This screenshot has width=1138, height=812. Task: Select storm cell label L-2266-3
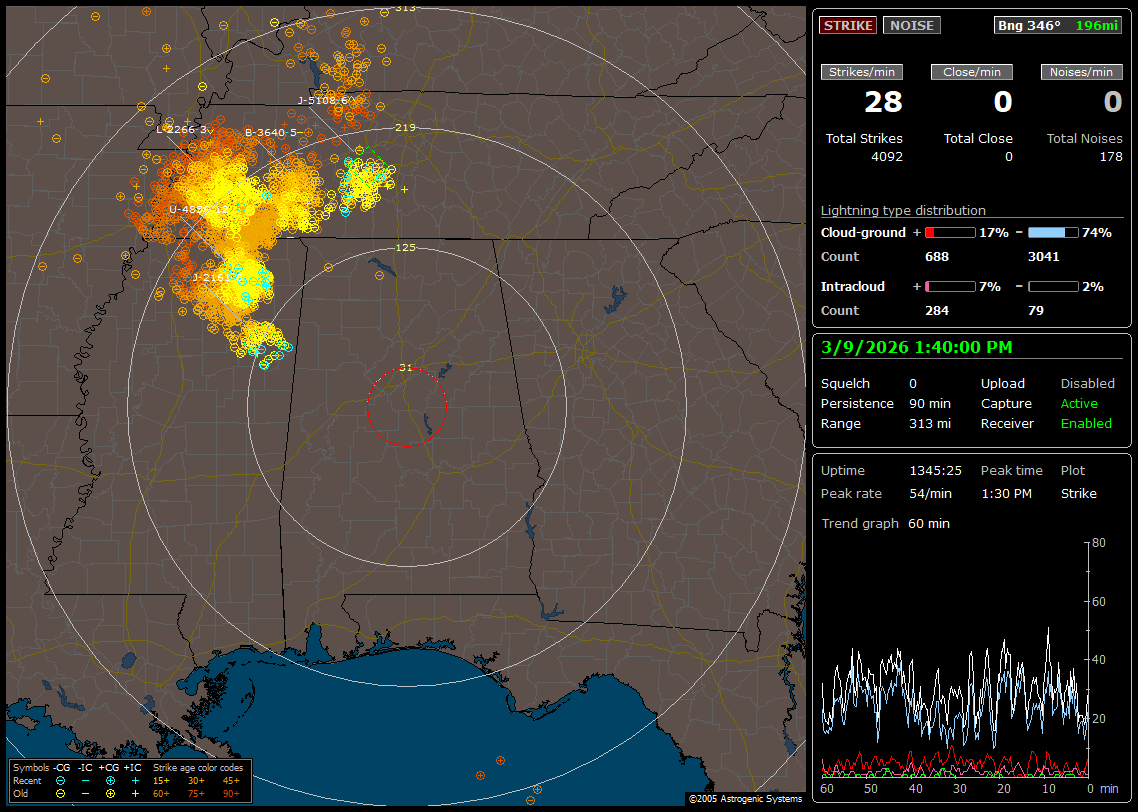184,129
